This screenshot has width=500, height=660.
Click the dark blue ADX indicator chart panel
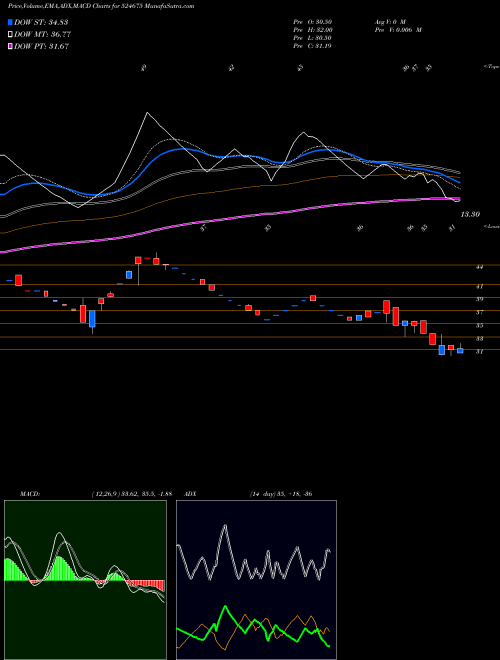coord(256,580)
